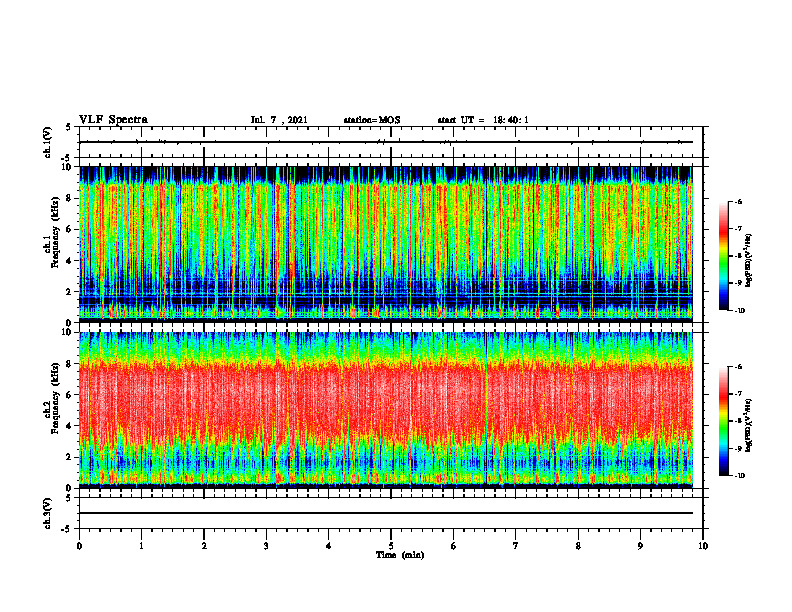The height and width of the screenshot is (612, 792).
Task: Click the ch.1 color bar units label
Action: click(x=749, y=261)
